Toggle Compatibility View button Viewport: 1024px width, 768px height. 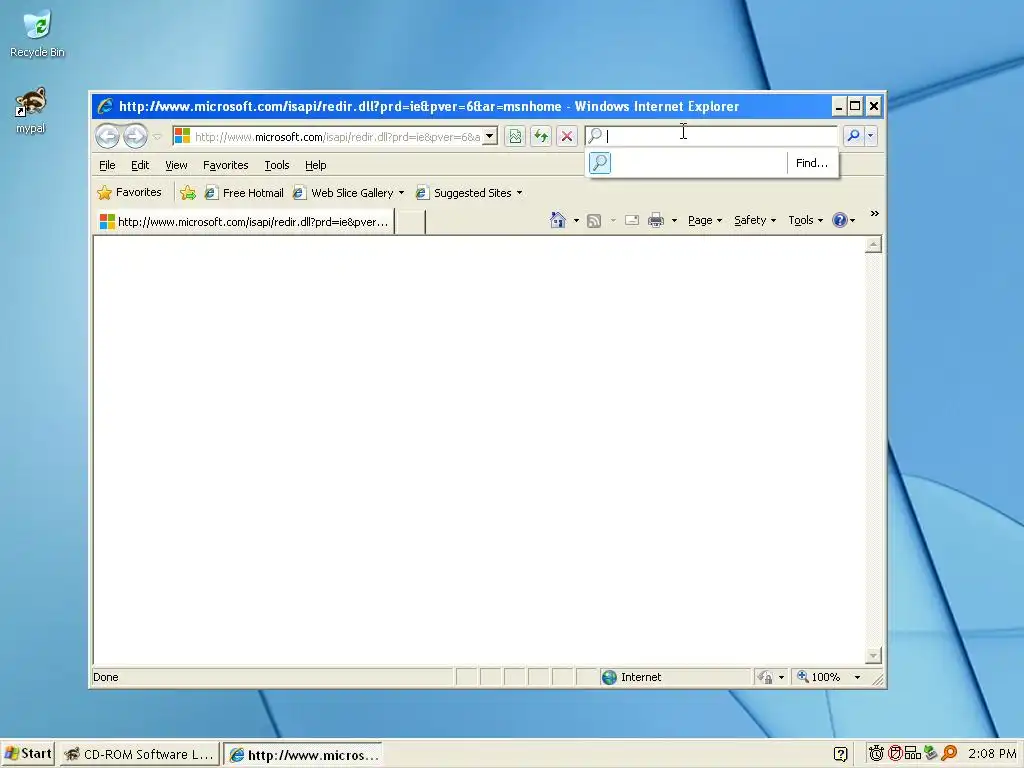click(x=515, y=136)
